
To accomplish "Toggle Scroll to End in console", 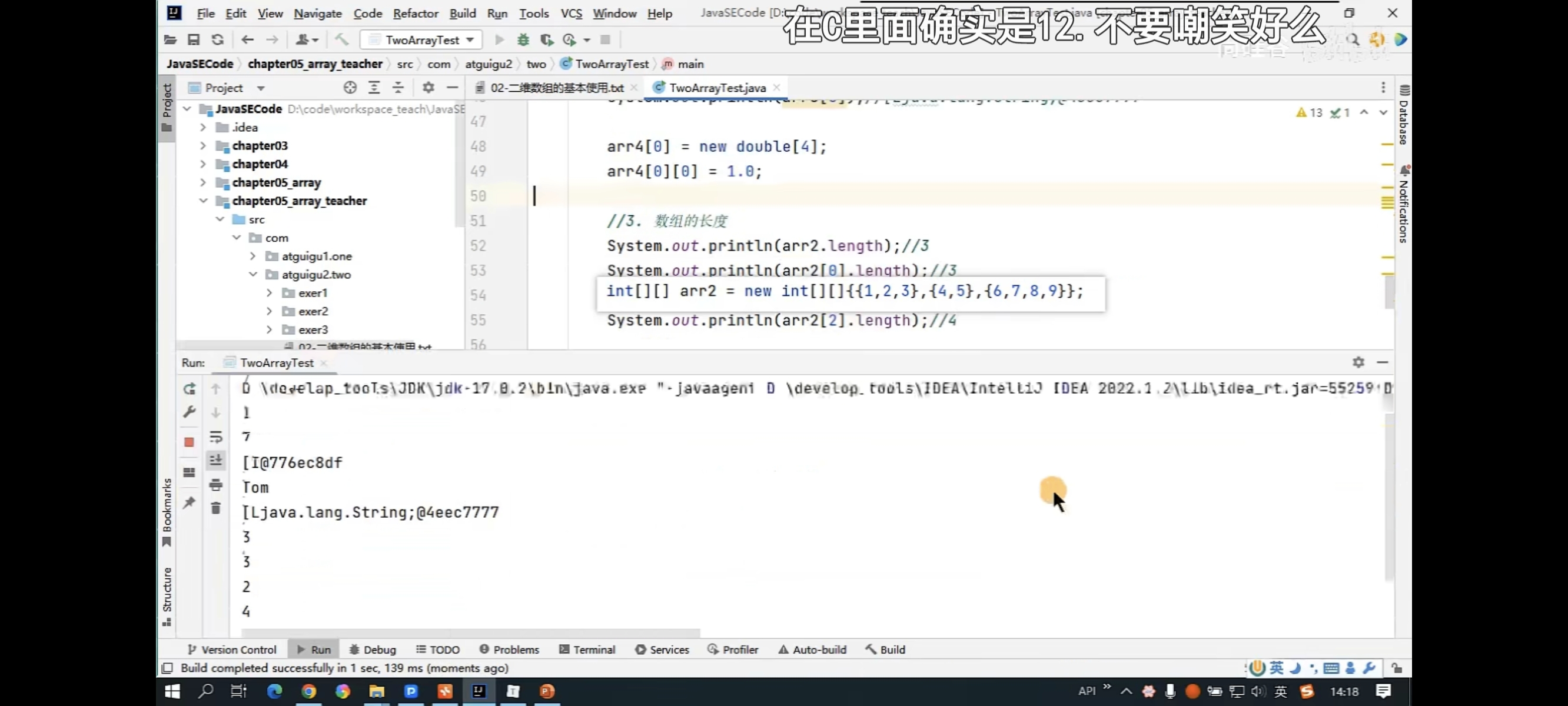I will (215, 460).
